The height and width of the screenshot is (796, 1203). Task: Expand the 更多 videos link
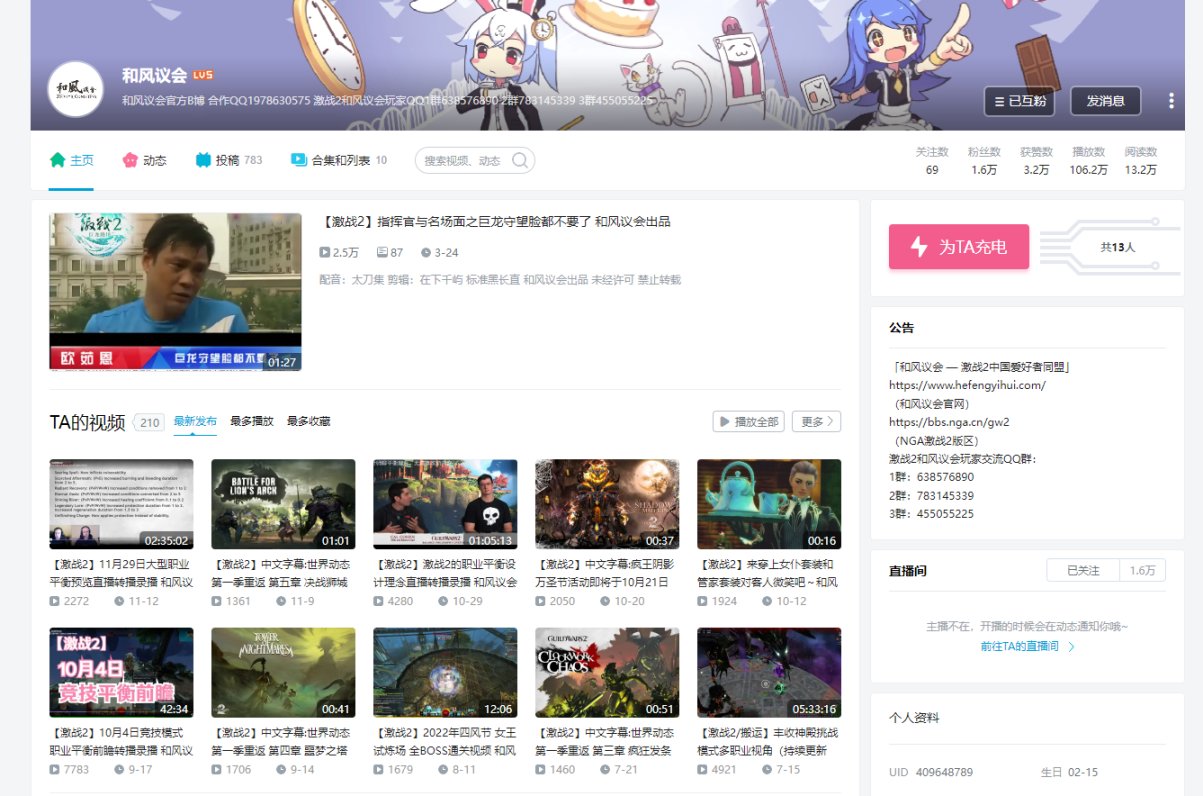(x=816, y=421)
